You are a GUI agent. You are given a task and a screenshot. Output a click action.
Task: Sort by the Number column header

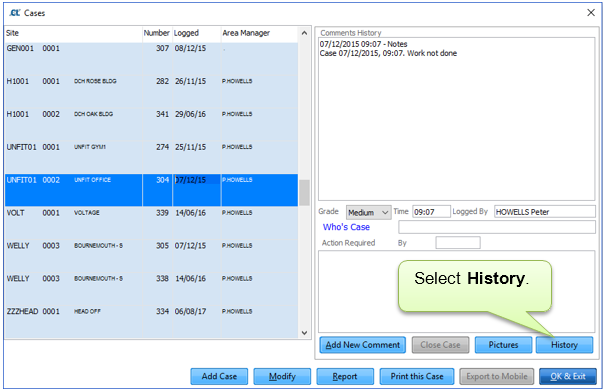(x=156, y=33)
